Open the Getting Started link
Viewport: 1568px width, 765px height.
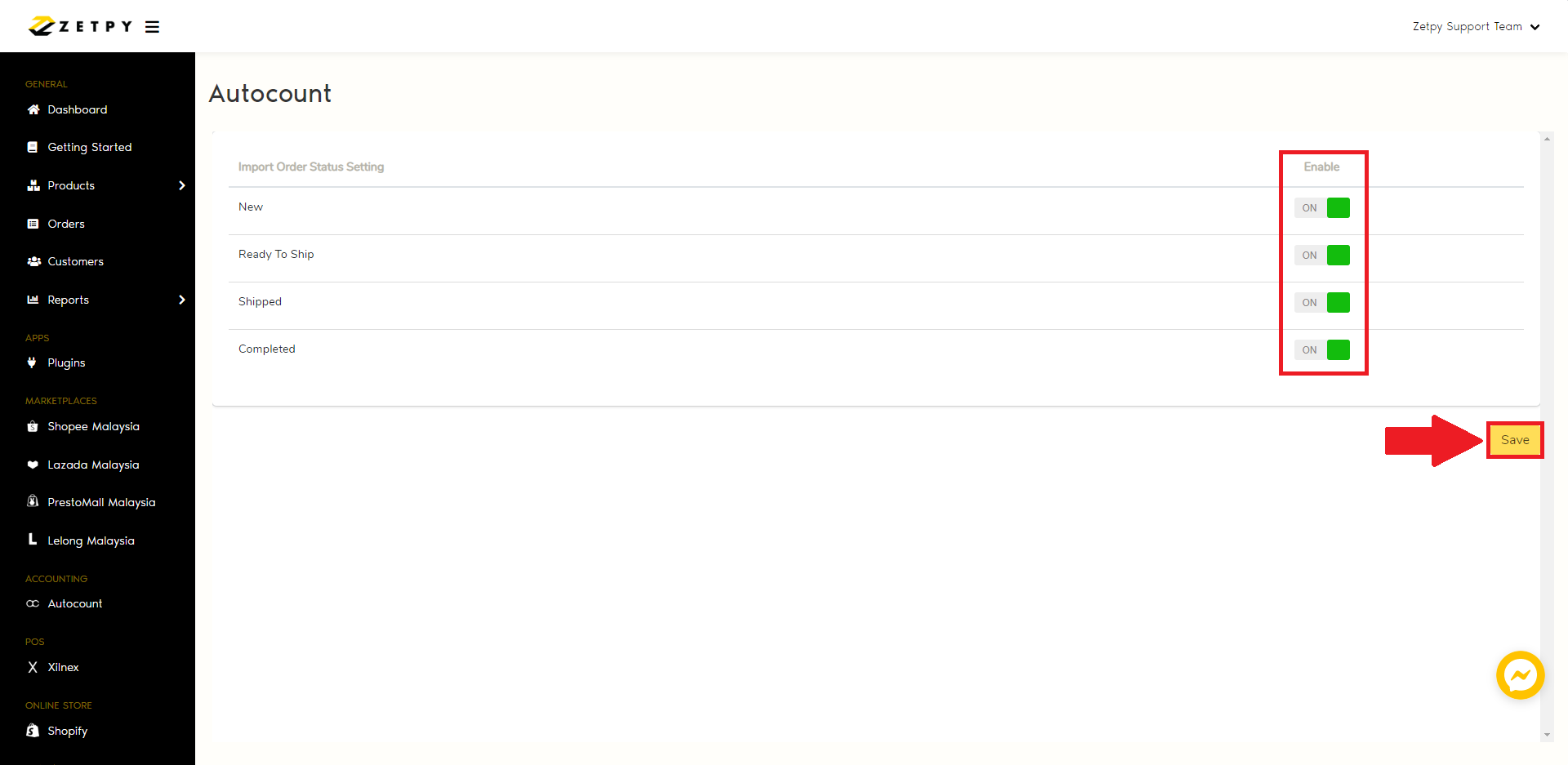[89, 147]
